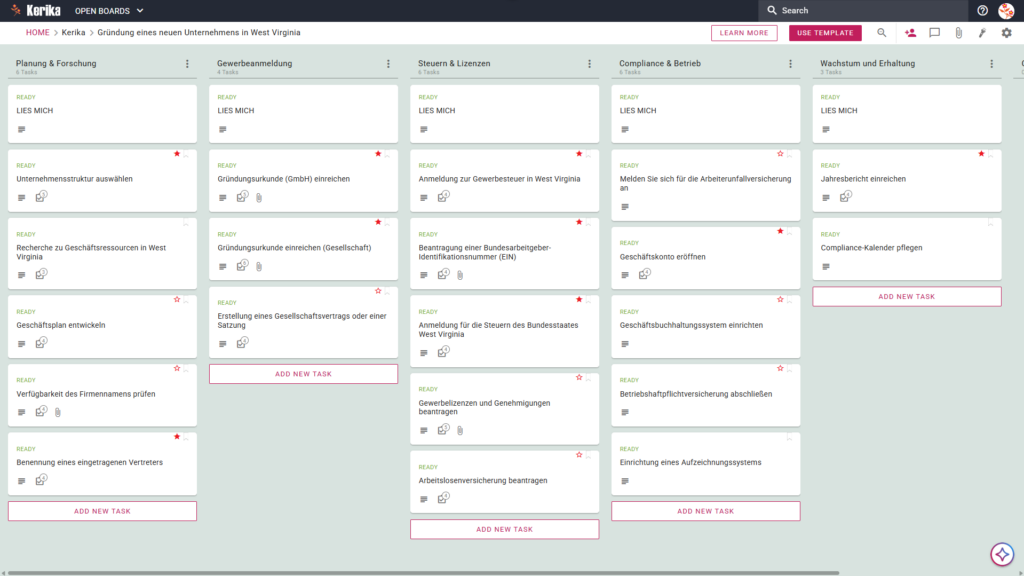
Task: Expand the OPEN BOARDS dropdown
Action: point(109,11)
